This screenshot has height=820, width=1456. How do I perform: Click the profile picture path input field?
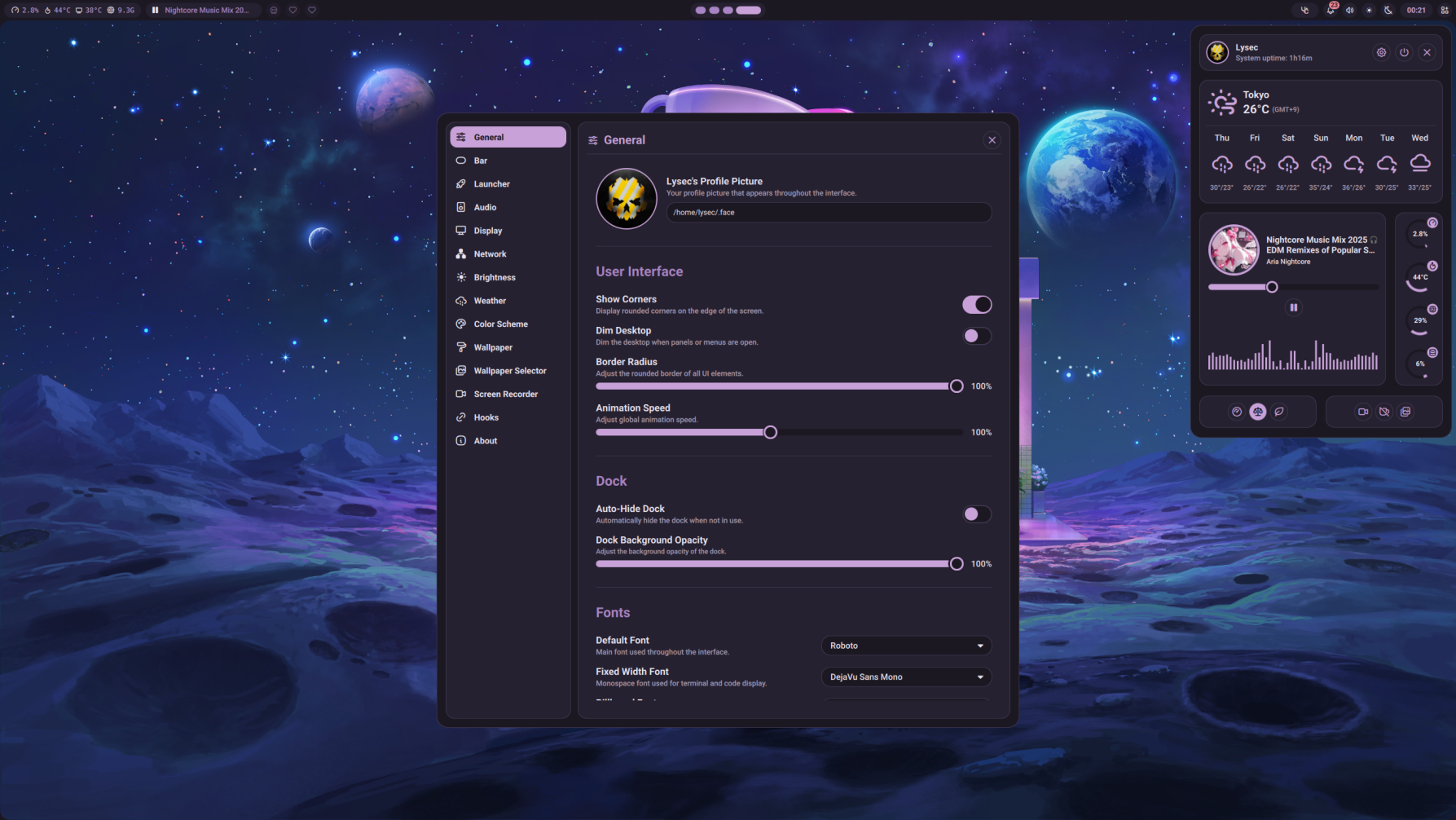coord(828,213)
